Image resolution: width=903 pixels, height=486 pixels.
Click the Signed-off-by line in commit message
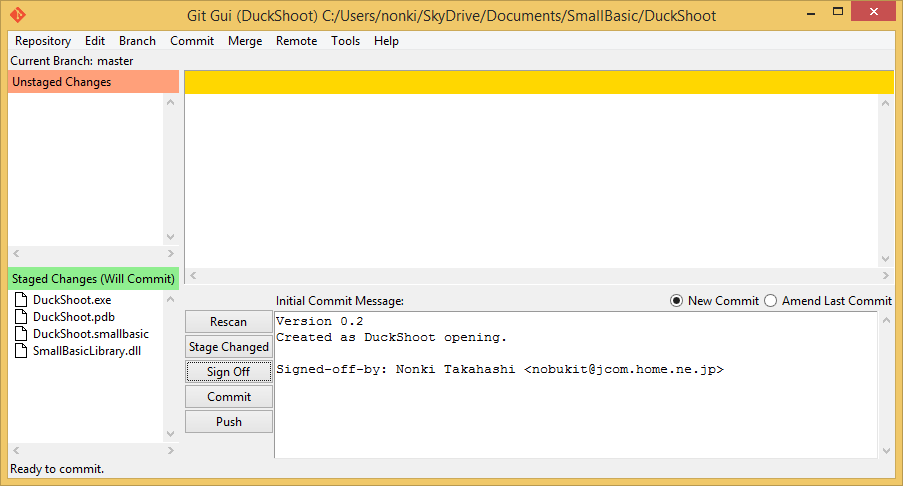[499, 369]
